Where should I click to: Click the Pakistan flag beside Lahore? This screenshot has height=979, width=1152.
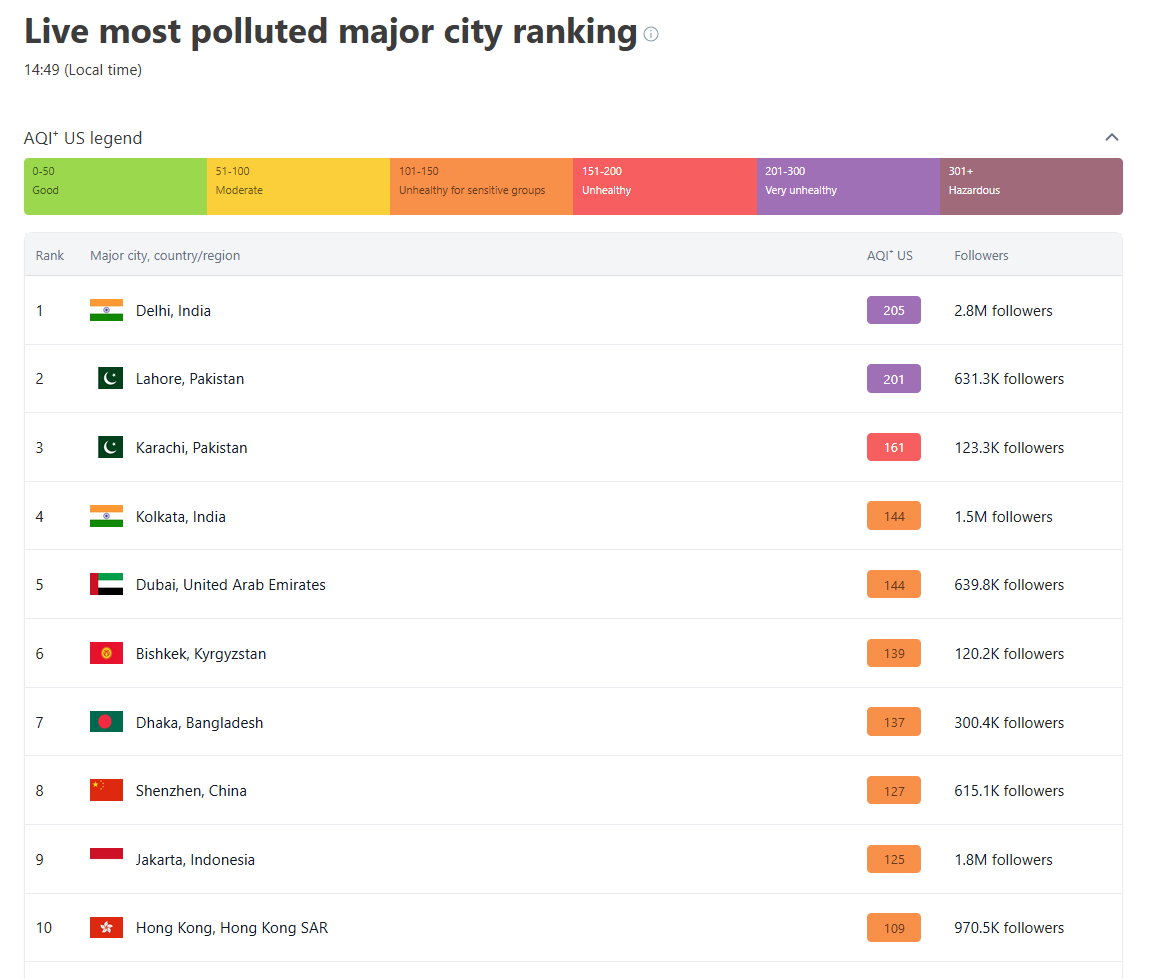(110, 378)
